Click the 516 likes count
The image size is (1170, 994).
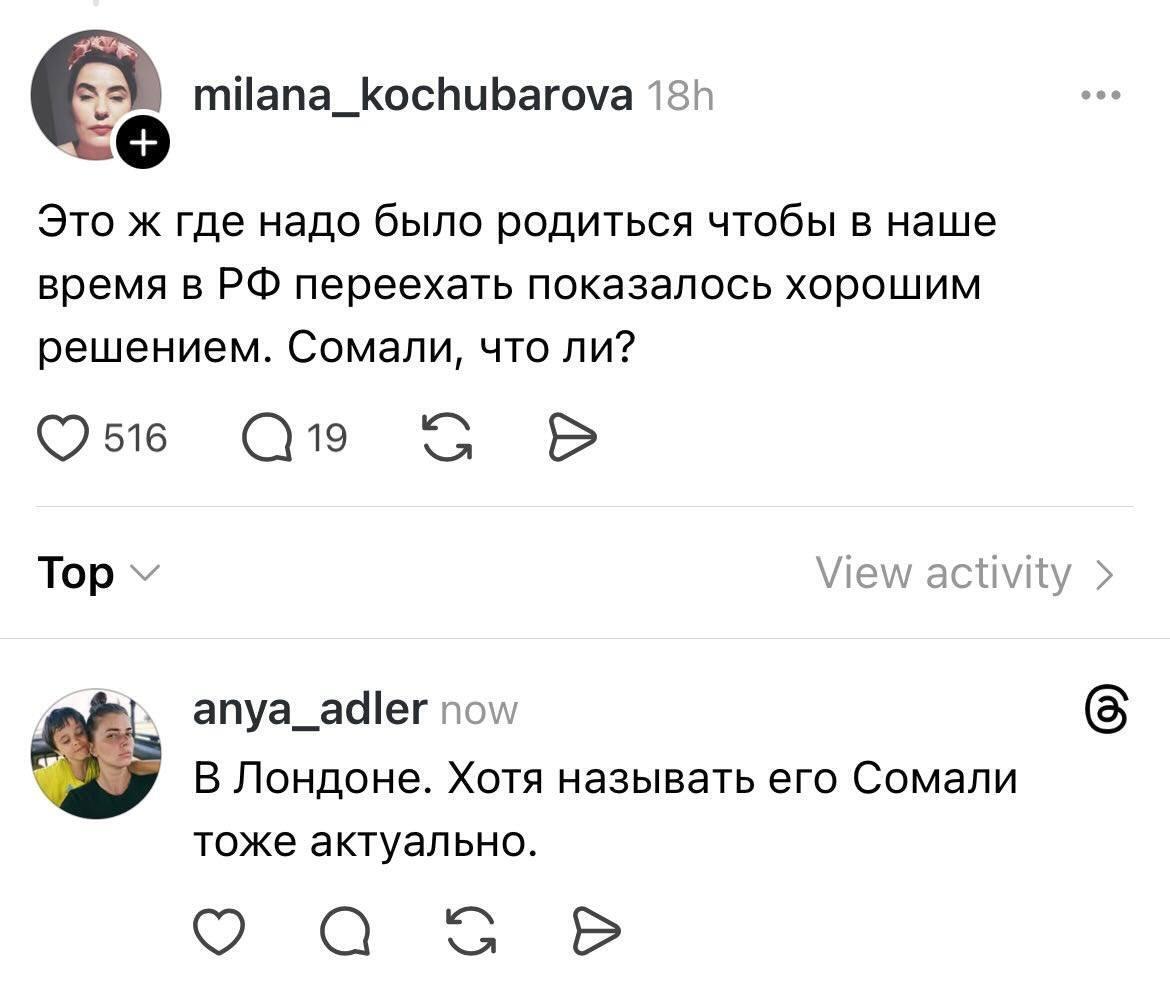click(136, 438)
